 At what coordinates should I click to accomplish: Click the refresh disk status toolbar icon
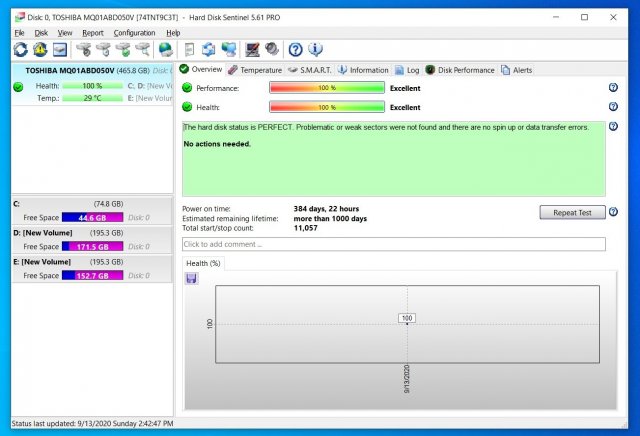click(x=20, y=49)
